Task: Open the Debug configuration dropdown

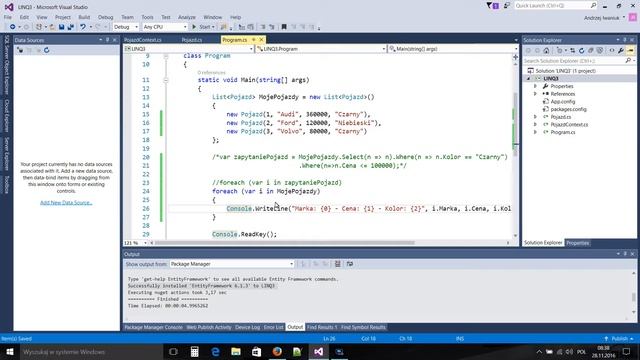Action: click(x=126, y=27)
